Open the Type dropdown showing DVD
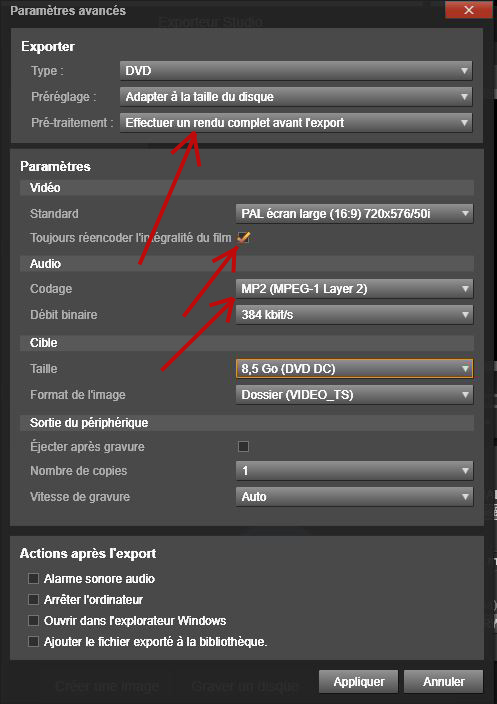 tap(296, 71)
